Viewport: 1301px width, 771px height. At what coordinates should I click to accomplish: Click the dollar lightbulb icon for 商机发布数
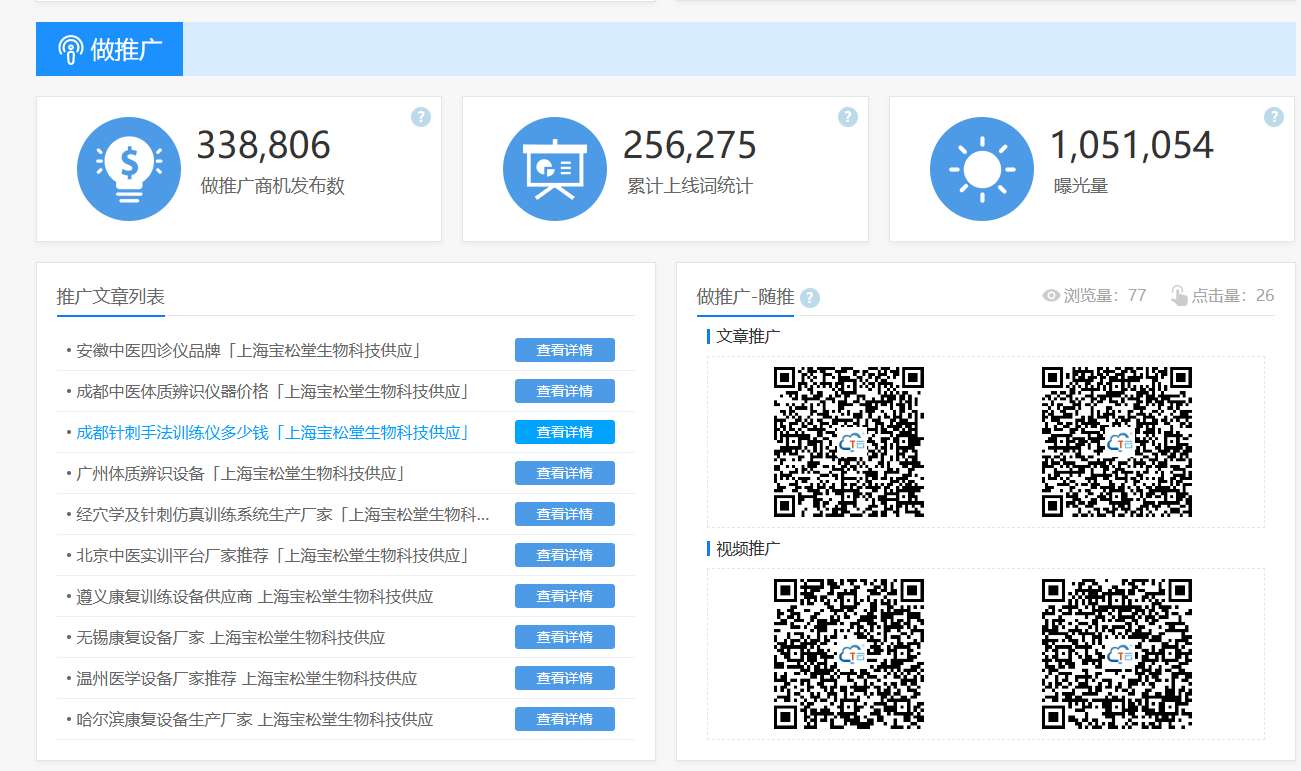click(129, 168)
